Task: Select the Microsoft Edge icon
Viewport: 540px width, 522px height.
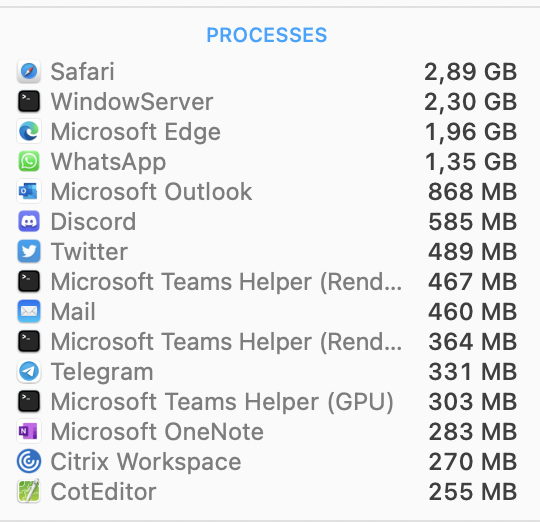Action: pyautogui.click(x=29, y=132)
